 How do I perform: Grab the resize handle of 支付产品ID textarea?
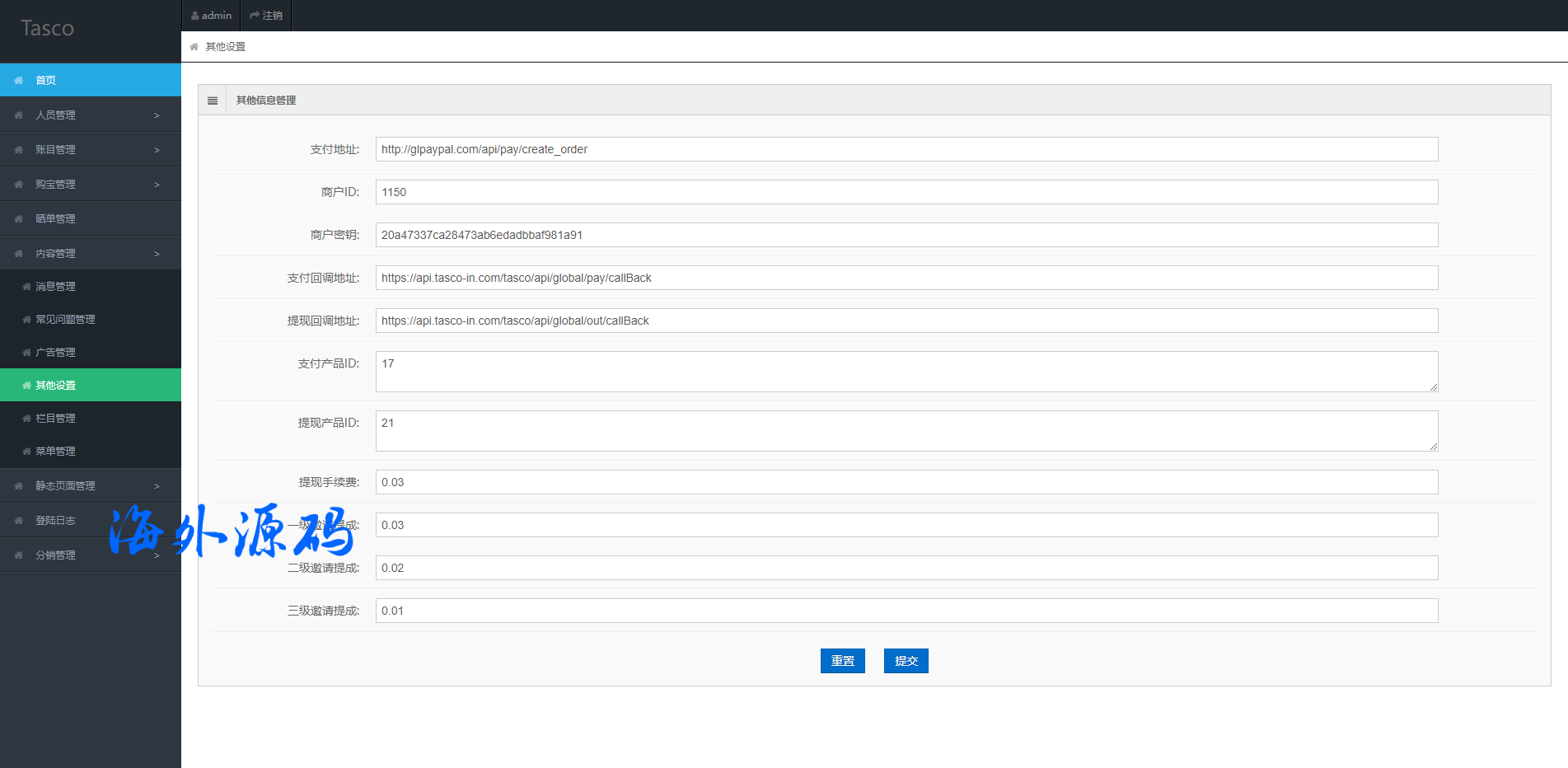(1434, 387)
